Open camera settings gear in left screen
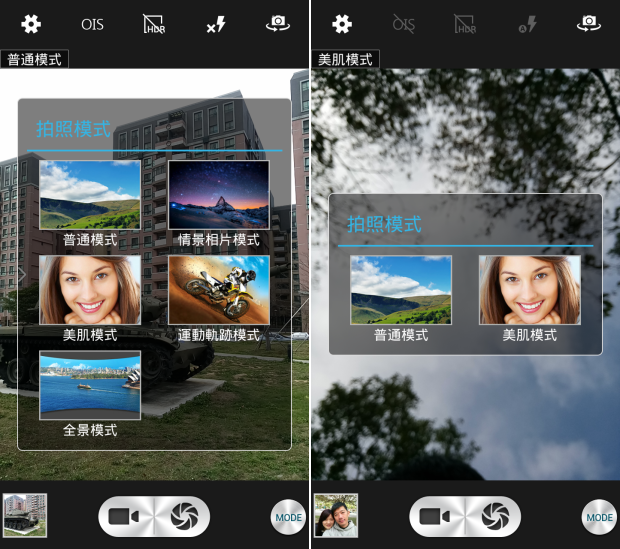The image size is (620, 549). (31, 24)
